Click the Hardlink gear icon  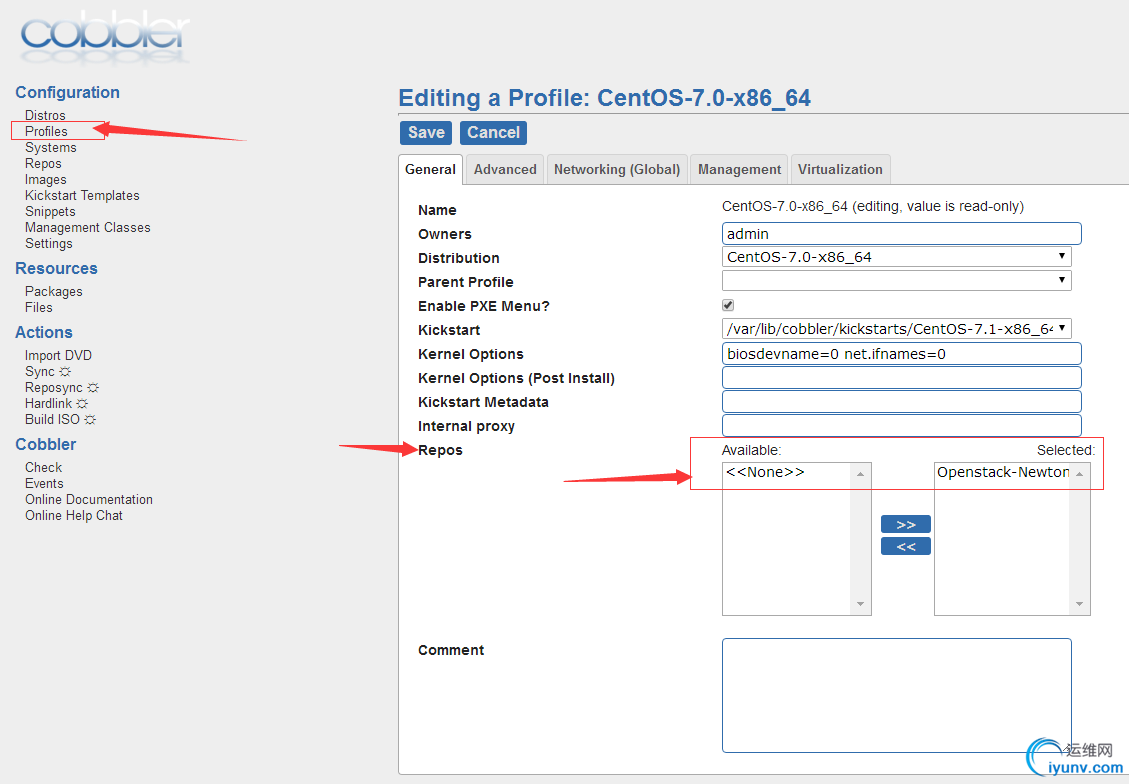click(82, 404)
